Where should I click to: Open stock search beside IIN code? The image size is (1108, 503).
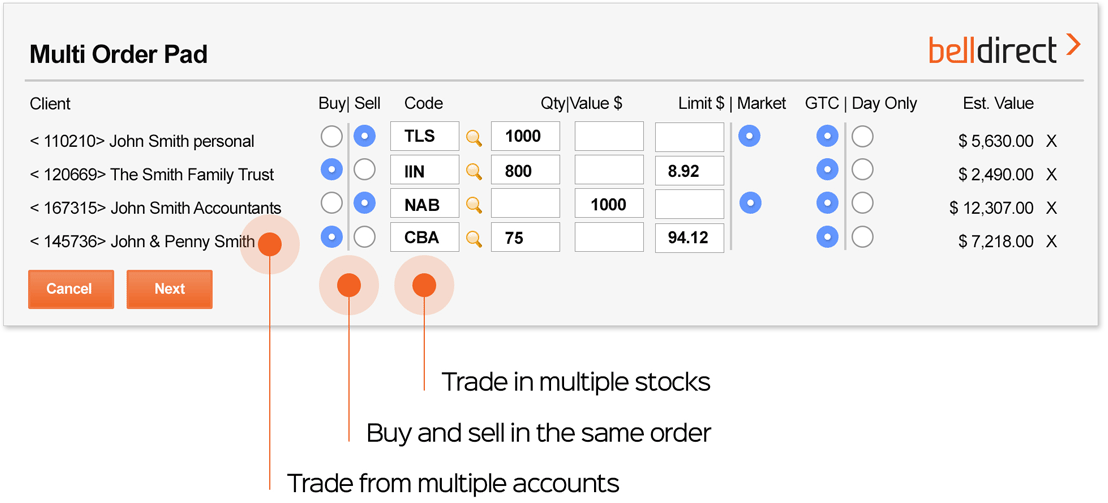coord(474,171)
